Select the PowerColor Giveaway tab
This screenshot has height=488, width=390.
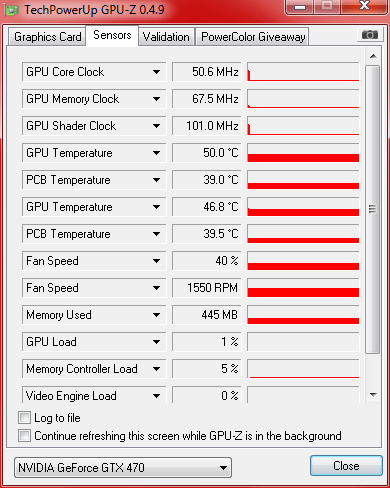tap(253, 37)
